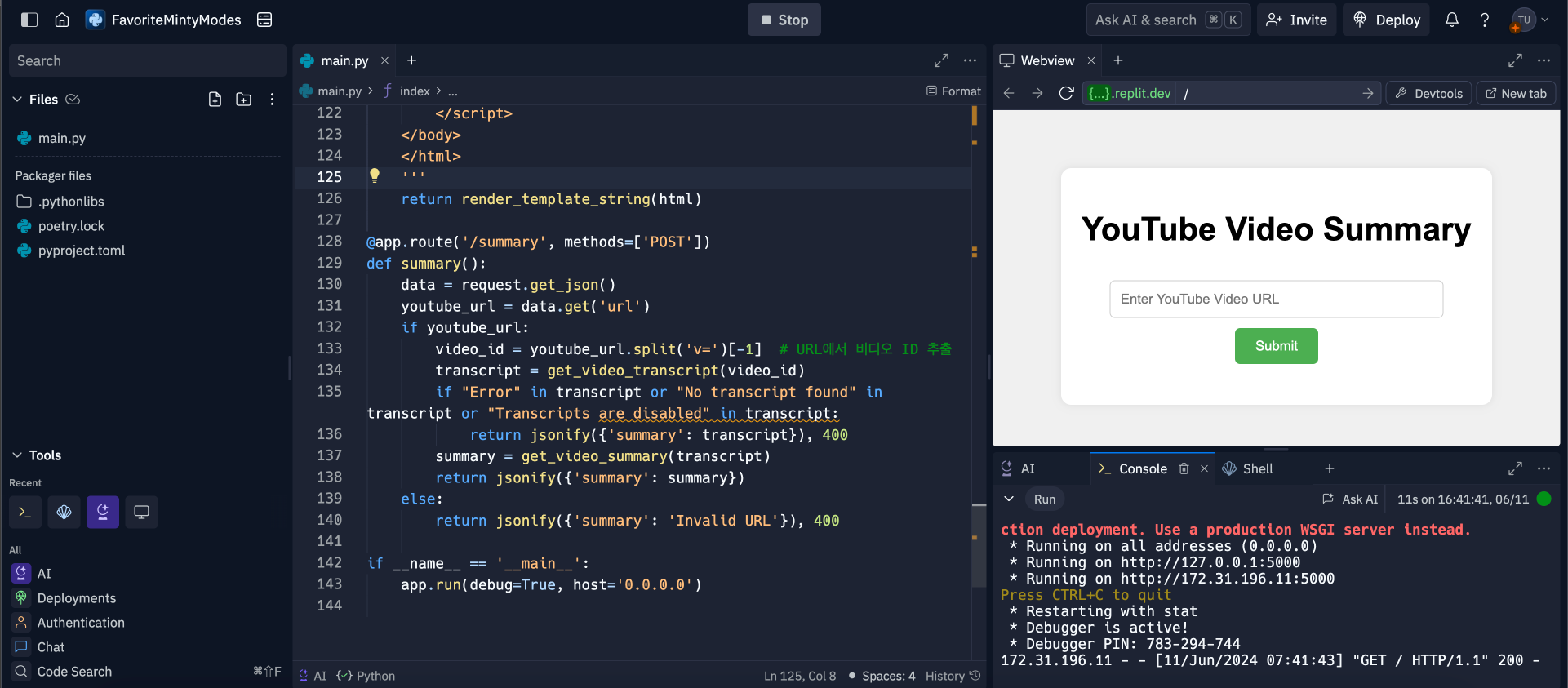Close the Webview tab

click(x=1091, y=60)
